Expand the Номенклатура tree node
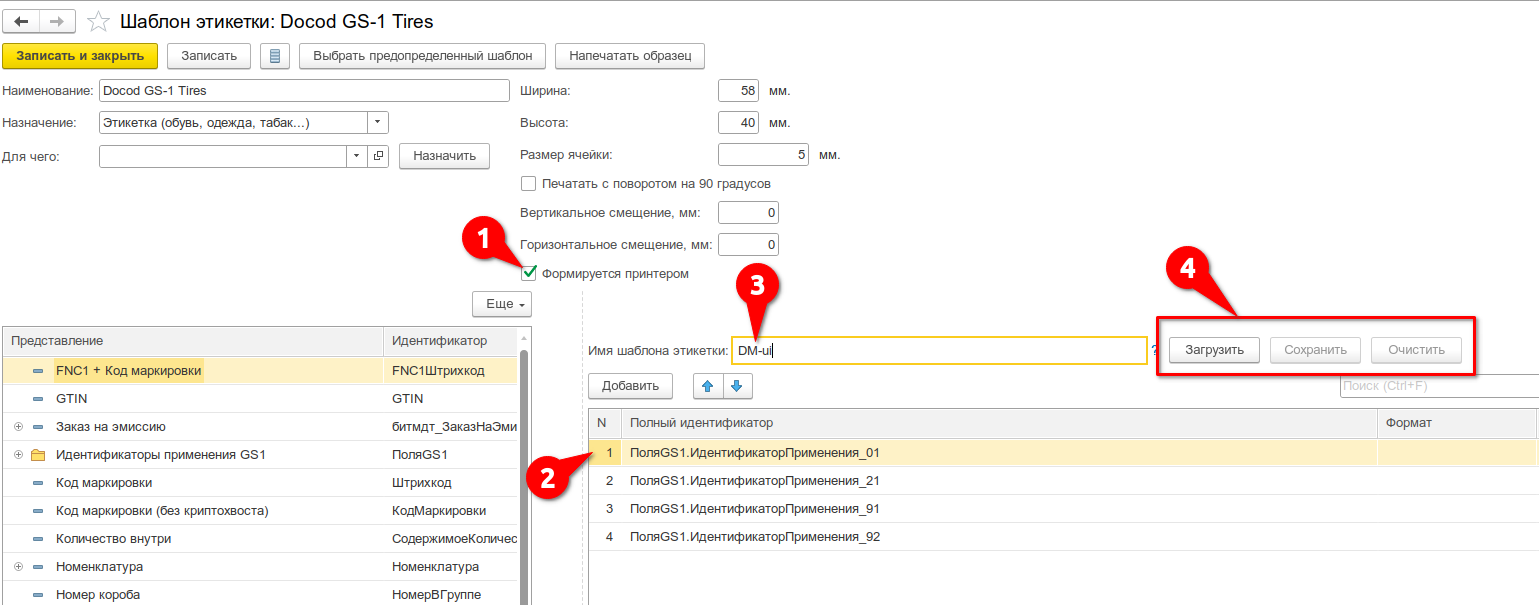Image resolution: width=1539 pixels, height=605 pixels. [x=18, y=567]
